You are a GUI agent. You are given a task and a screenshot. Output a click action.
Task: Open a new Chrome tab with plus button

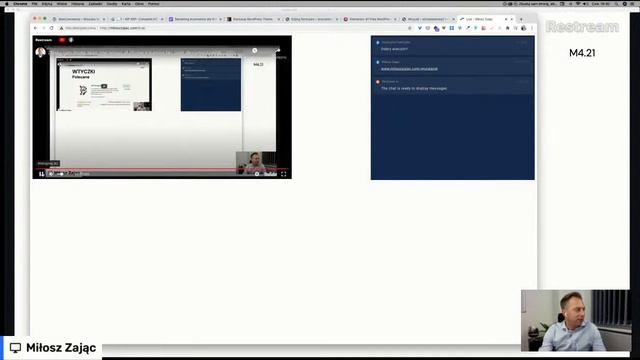(521, 19)
